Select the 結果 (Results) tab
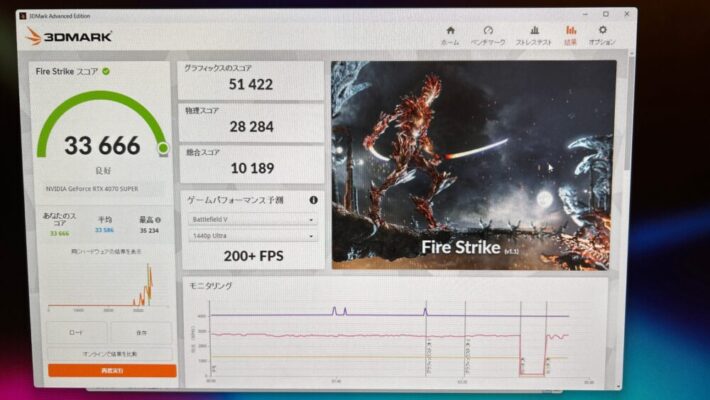 [571, 36]
